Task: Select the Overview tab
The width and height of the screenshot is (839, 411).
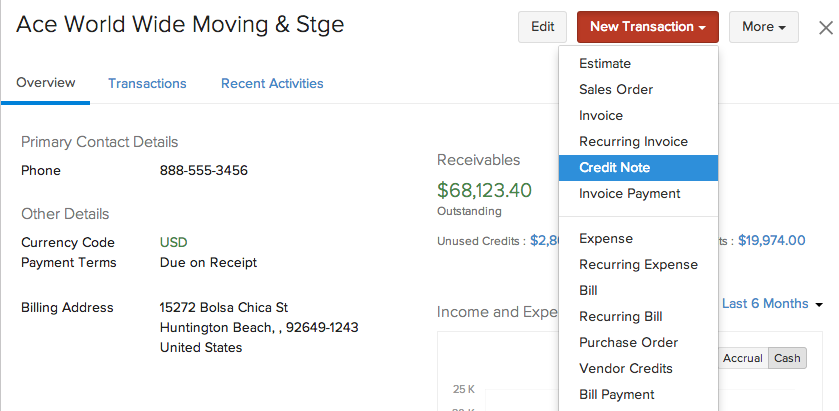Action: pyautogui.click(x=46, y=83)
